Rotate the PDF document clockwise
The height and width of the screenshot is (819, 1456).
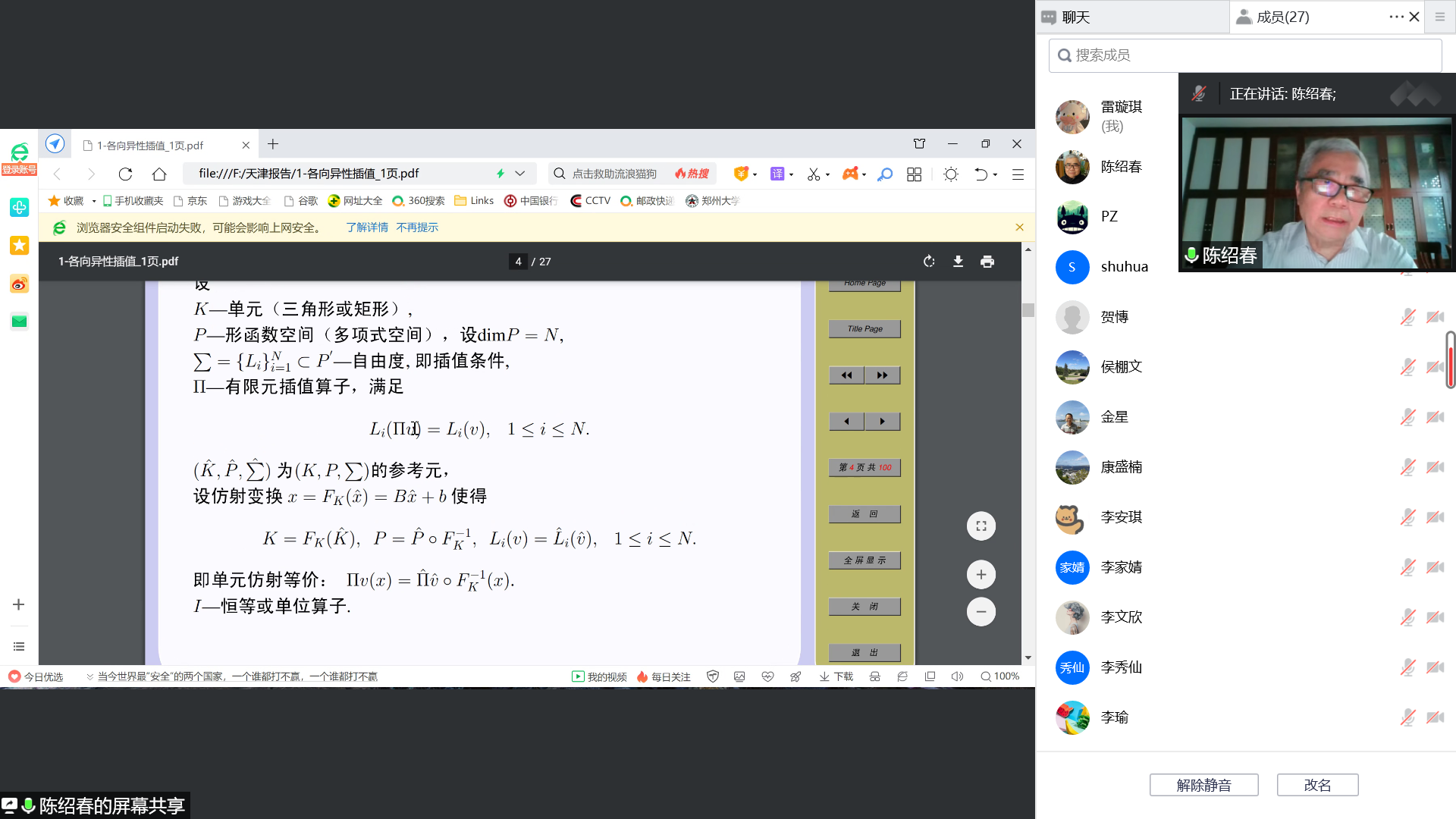click(x=929, y=262)
